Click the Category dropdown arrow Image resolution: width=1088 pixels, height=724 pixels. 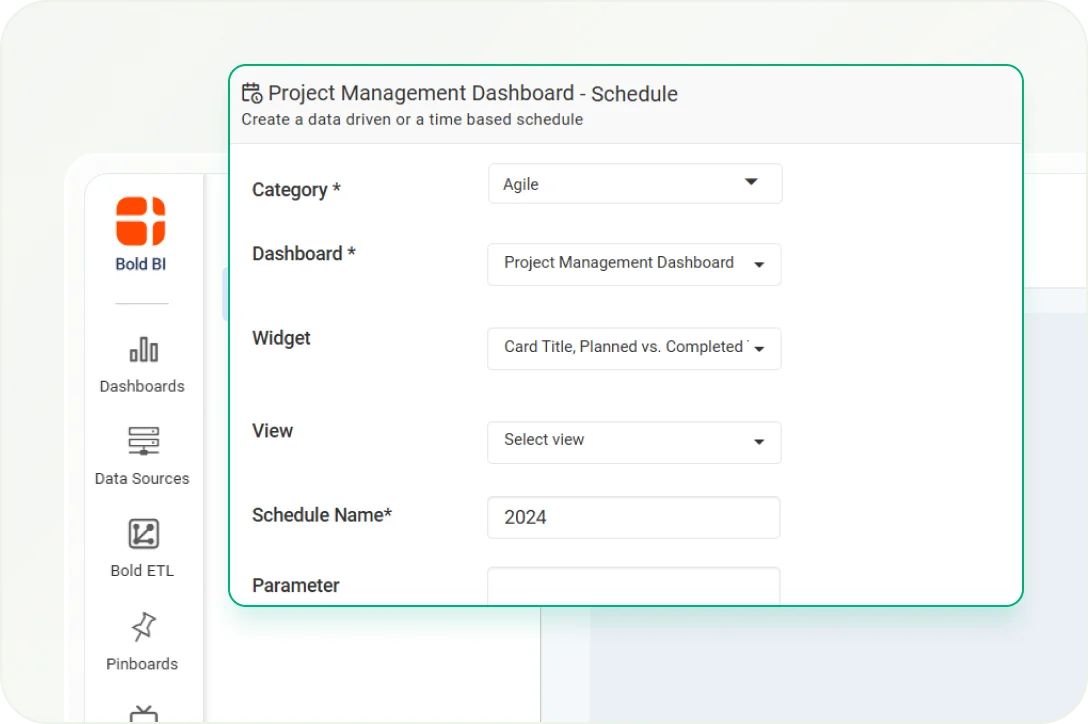751,182
